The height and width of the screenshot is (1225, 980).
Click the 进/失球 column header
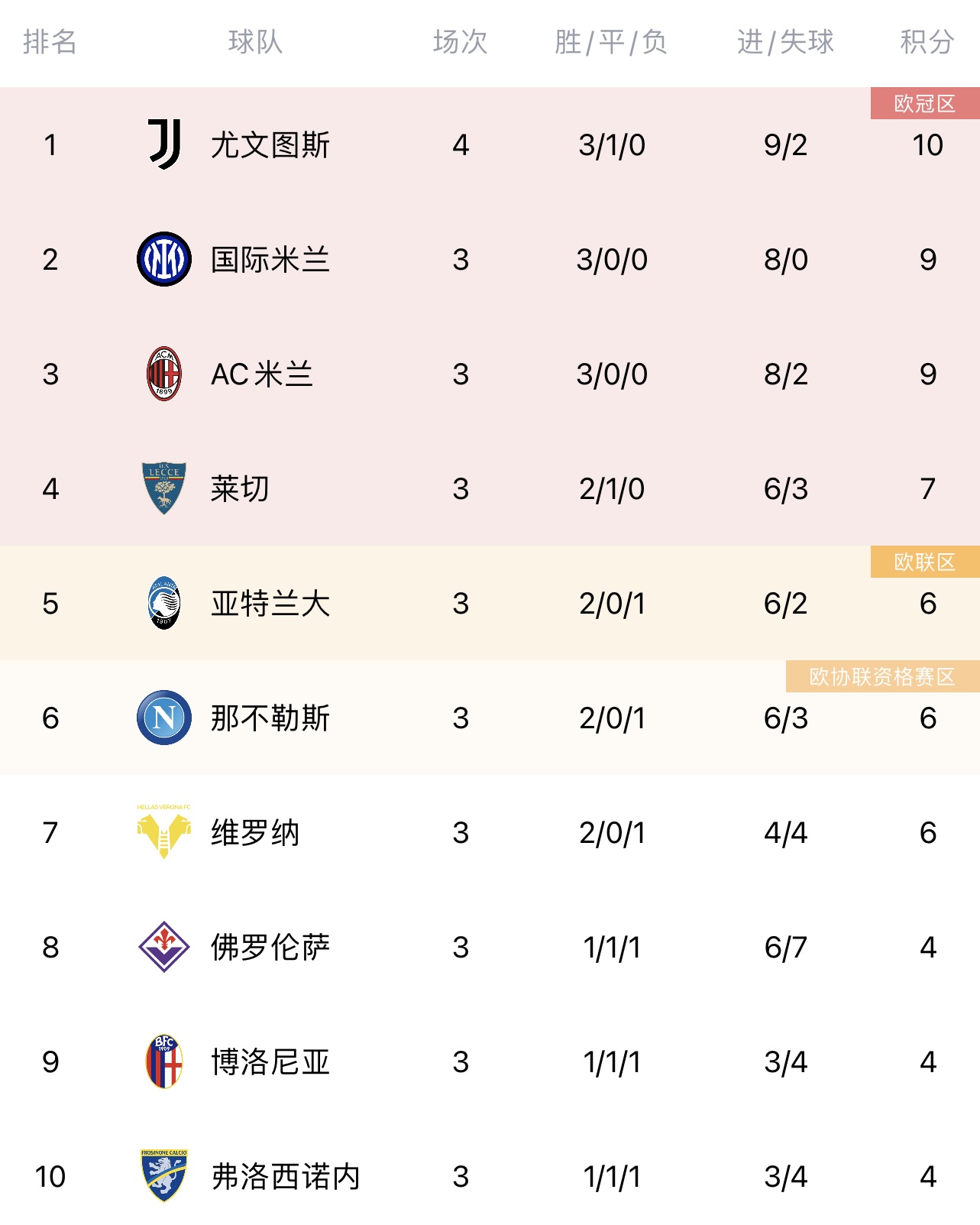[x=785, y=42]
